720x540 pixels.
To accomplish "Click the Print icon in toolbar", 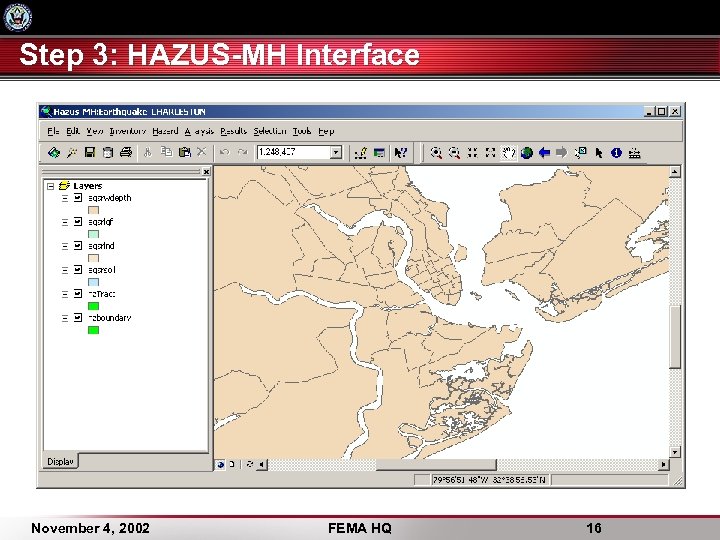I will (x=126, y=152).
